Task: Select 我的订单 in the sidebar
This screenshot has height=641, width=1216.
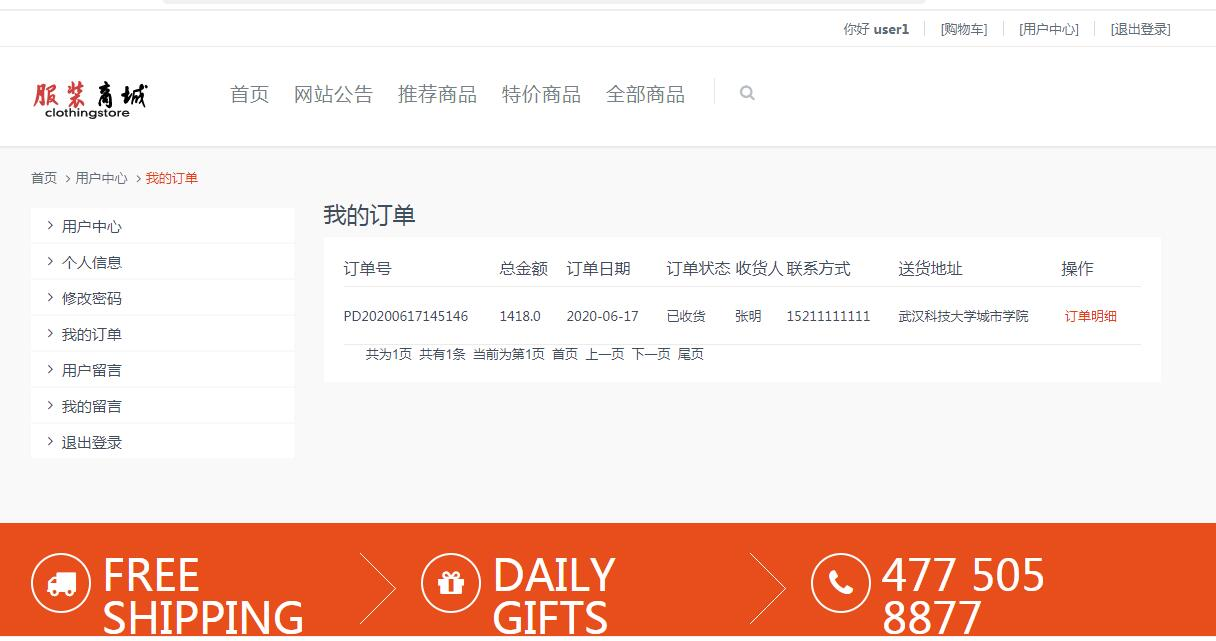Action: [163, 334]
